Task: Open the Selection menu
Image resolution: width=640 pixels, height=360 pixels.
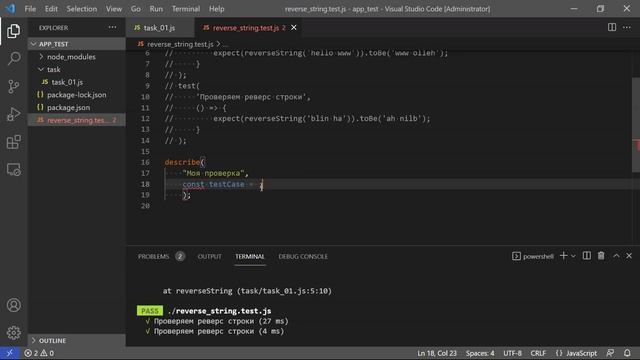Action: pyautogui.click(x=82, y=9)
